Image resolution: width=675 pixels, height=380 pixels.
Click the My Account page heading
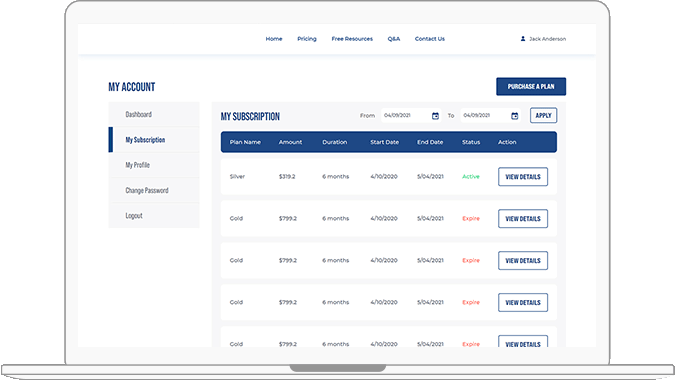(132, 87)
